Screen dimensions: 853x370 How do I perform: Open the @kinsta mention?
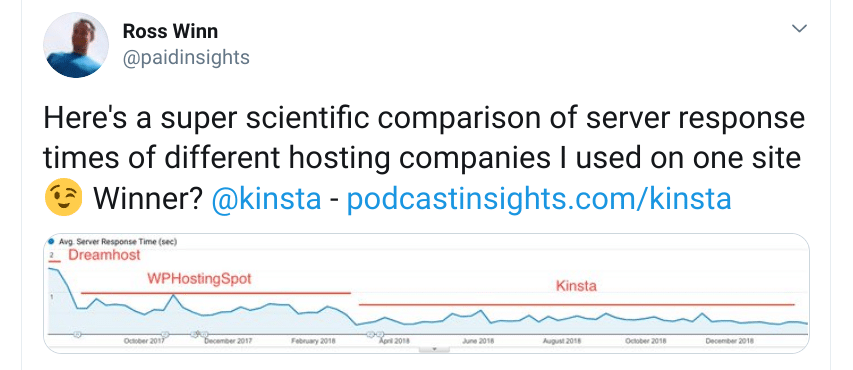pos(266,199)
